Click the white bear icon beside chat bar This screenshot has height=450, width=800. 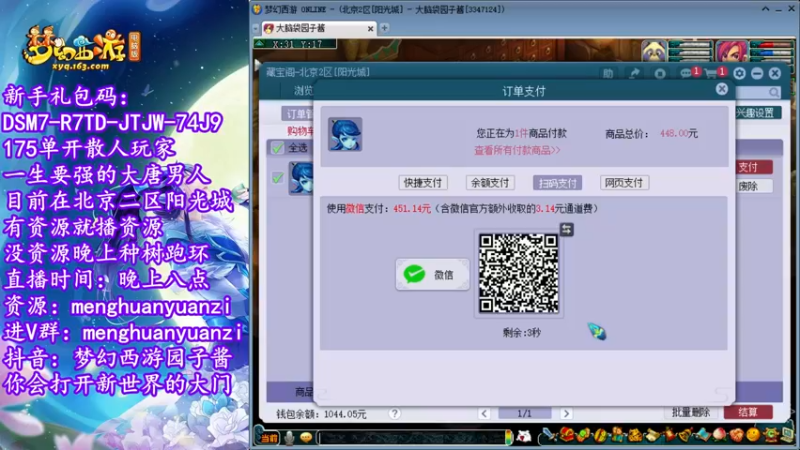click(x=524, y=436)
